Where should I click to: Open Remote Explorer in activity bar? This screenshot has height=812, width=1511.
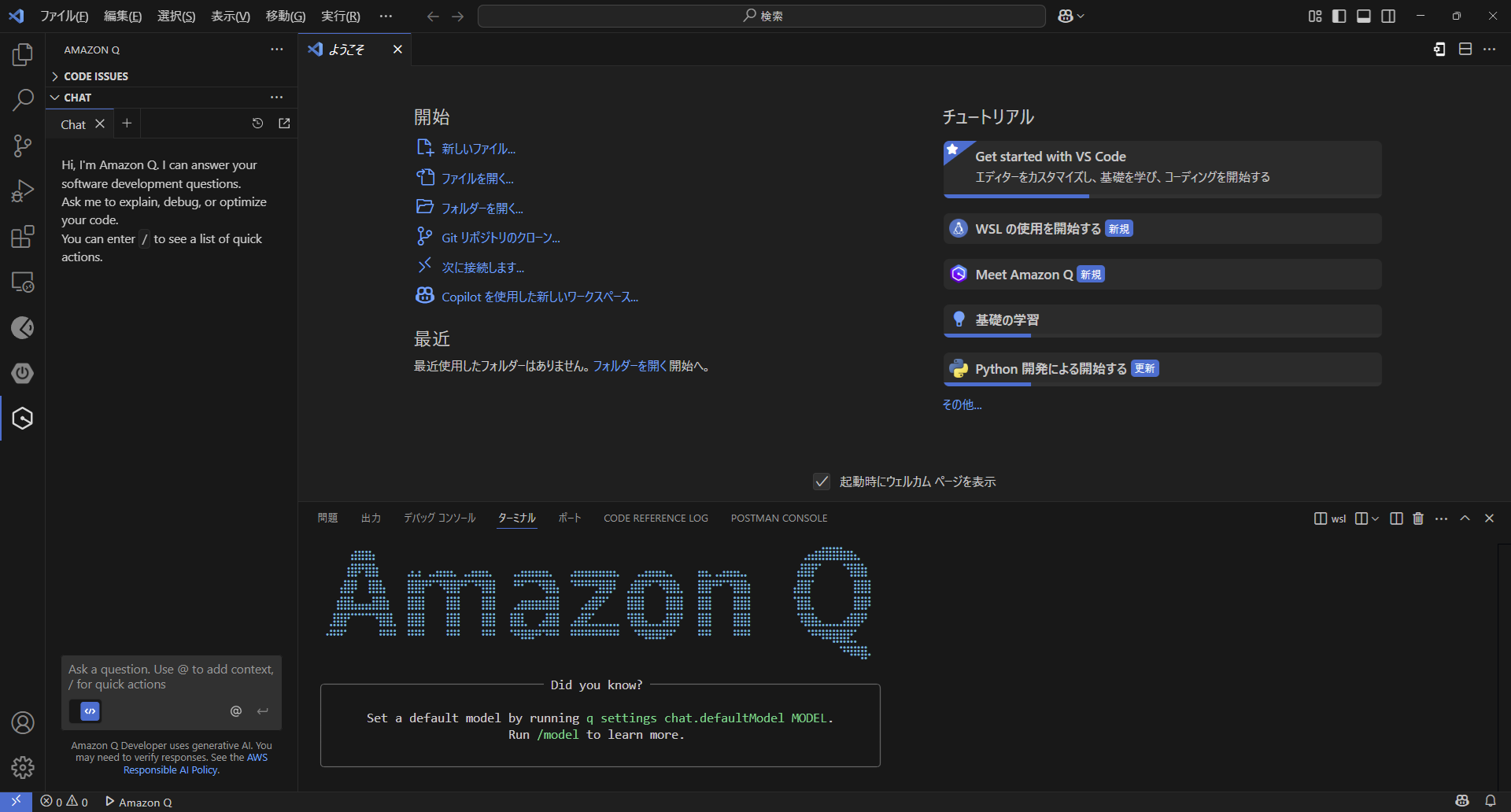pos(23,282)
